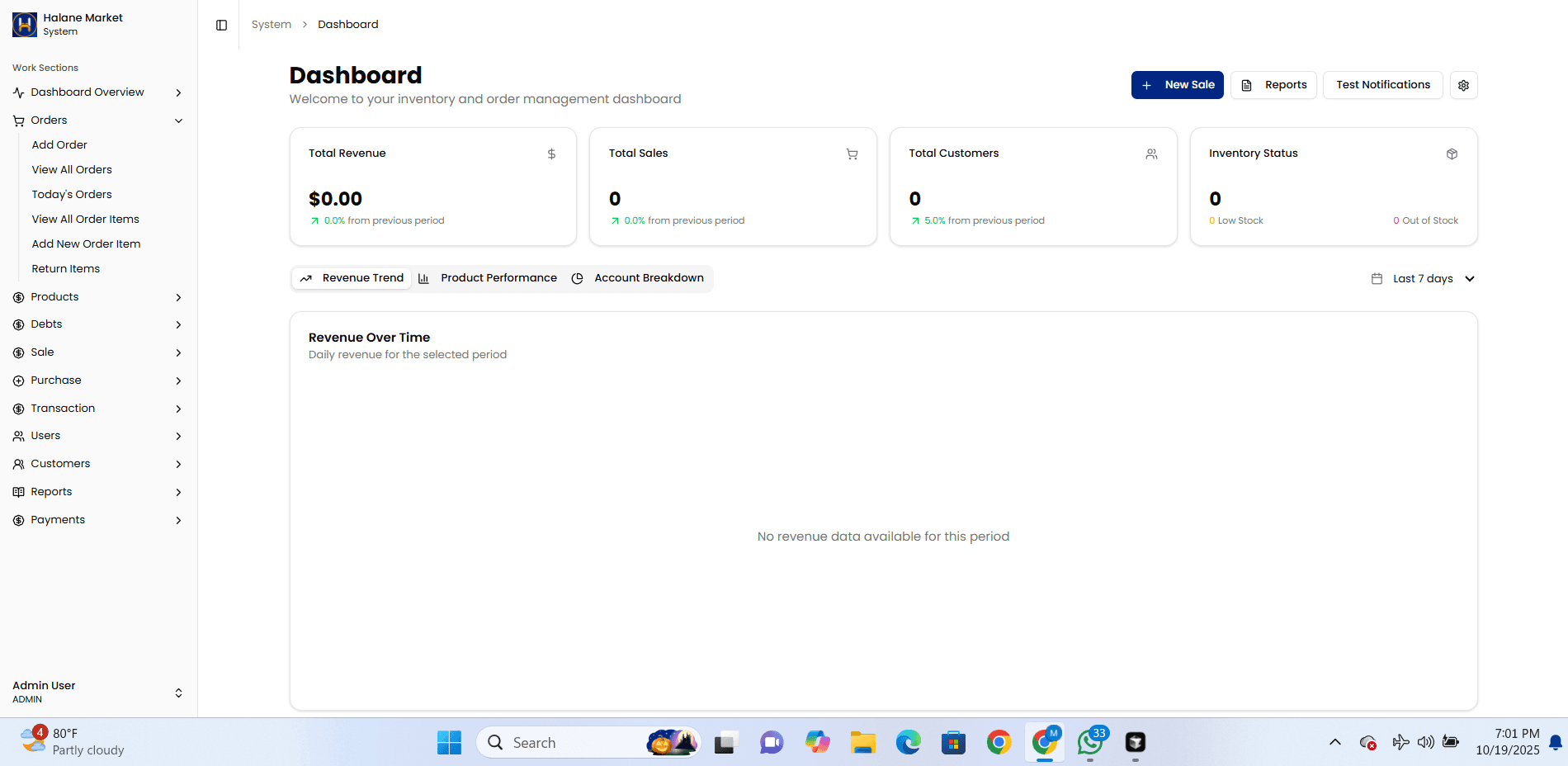
Task: Expand the Products section in sidebar
Action: pos(178,297)
